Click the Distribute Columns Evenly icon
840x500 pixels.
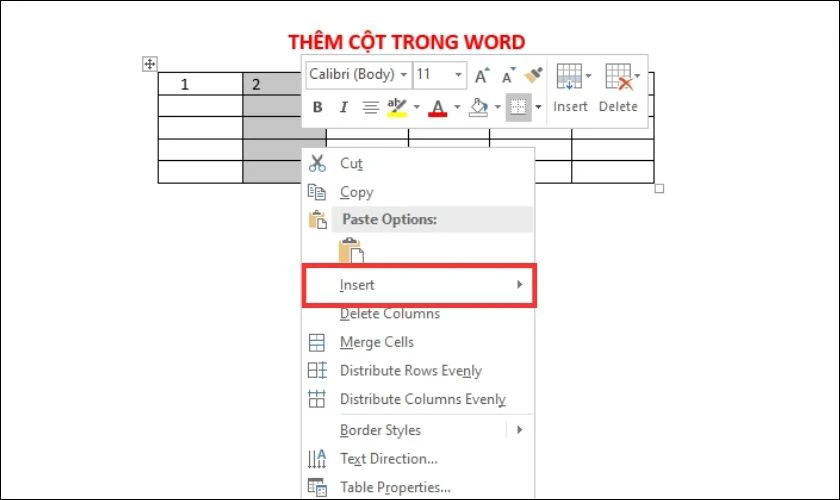pos(317,399)
